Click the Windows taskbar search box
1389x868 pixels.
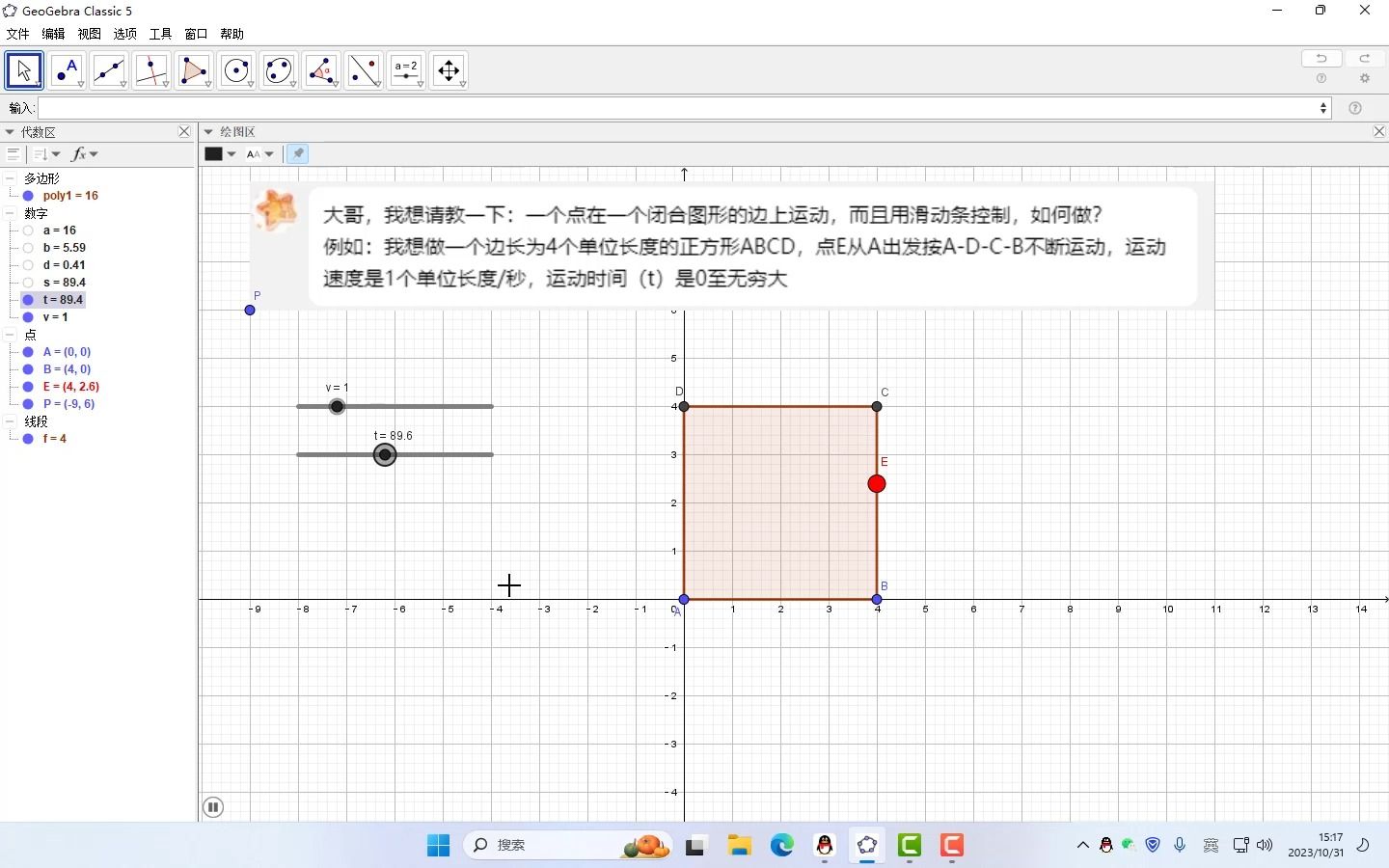click(x=569, y=846)
